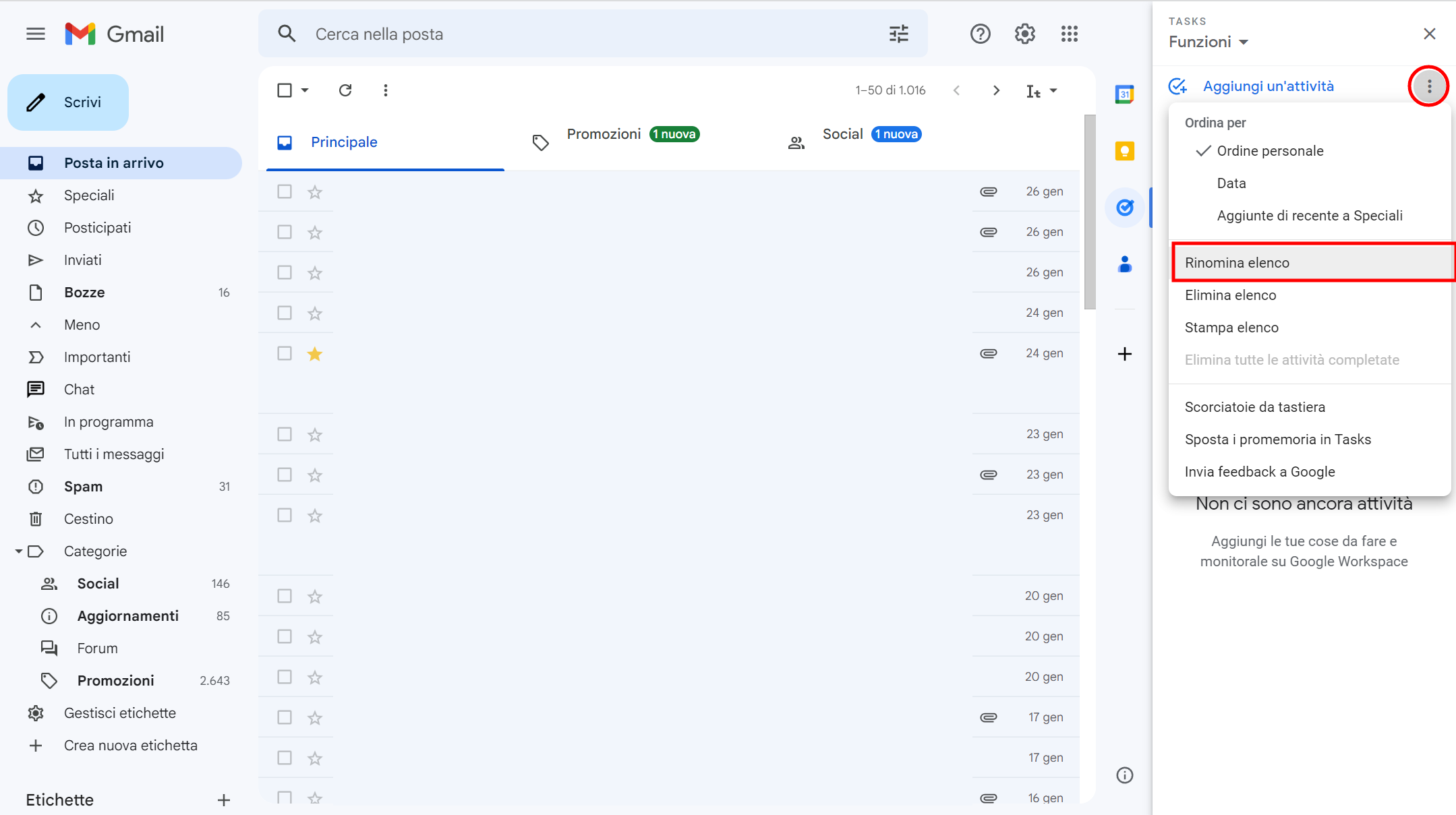Unstar the yellow starred message

[314, 354]
